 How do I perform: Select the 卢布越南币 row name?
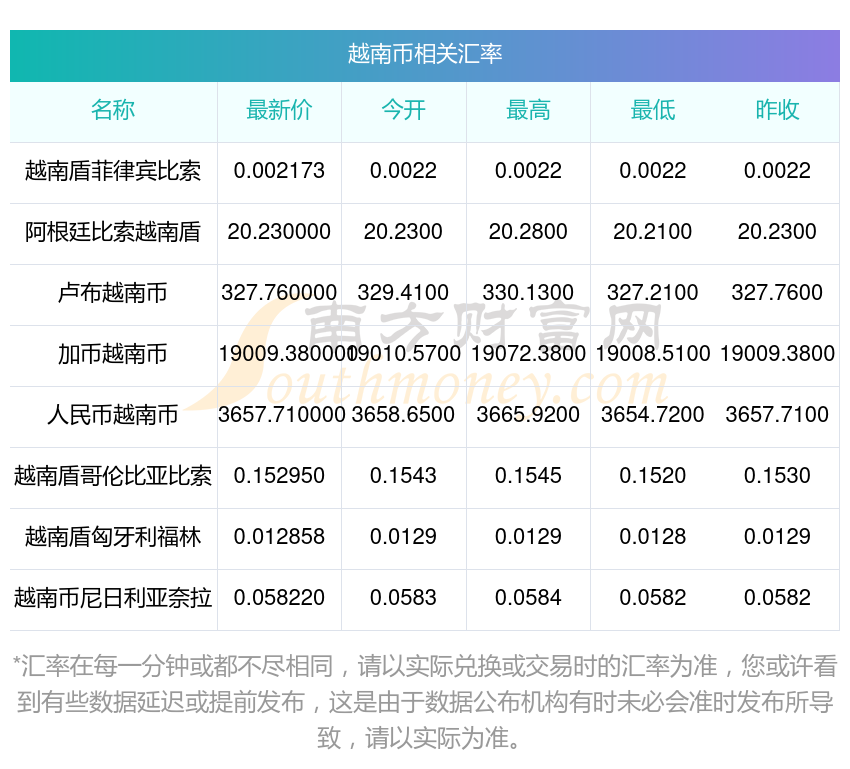(113, 293)
